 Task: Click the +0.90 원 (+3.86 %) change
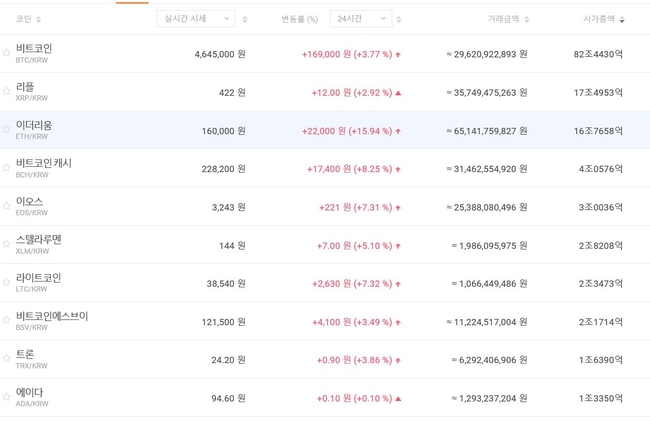point(354,360)
